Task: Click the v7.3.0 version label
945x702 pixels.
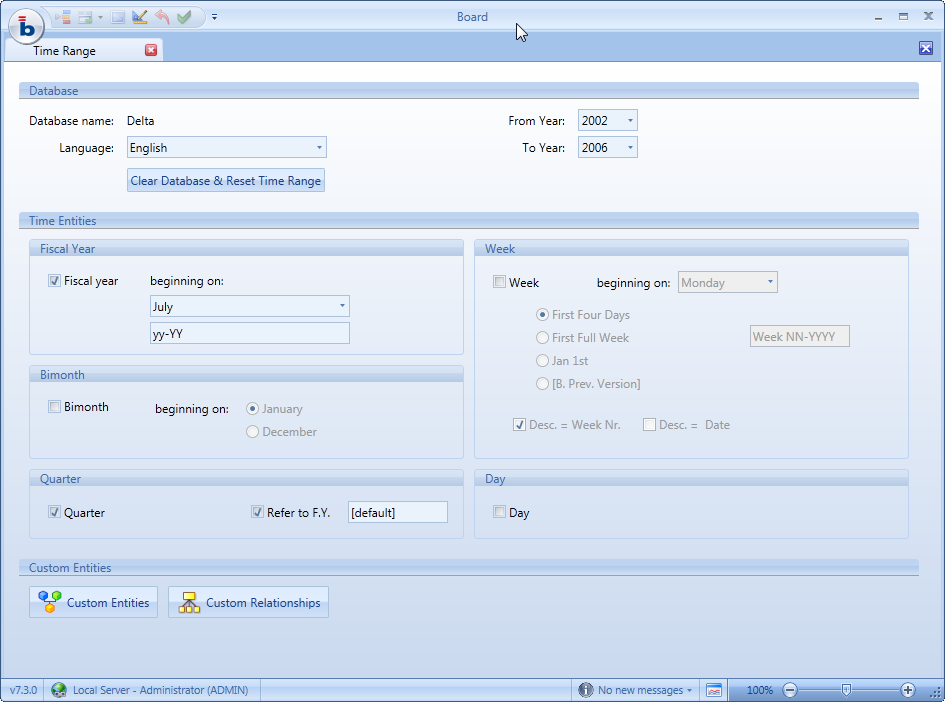Action: 23,690
